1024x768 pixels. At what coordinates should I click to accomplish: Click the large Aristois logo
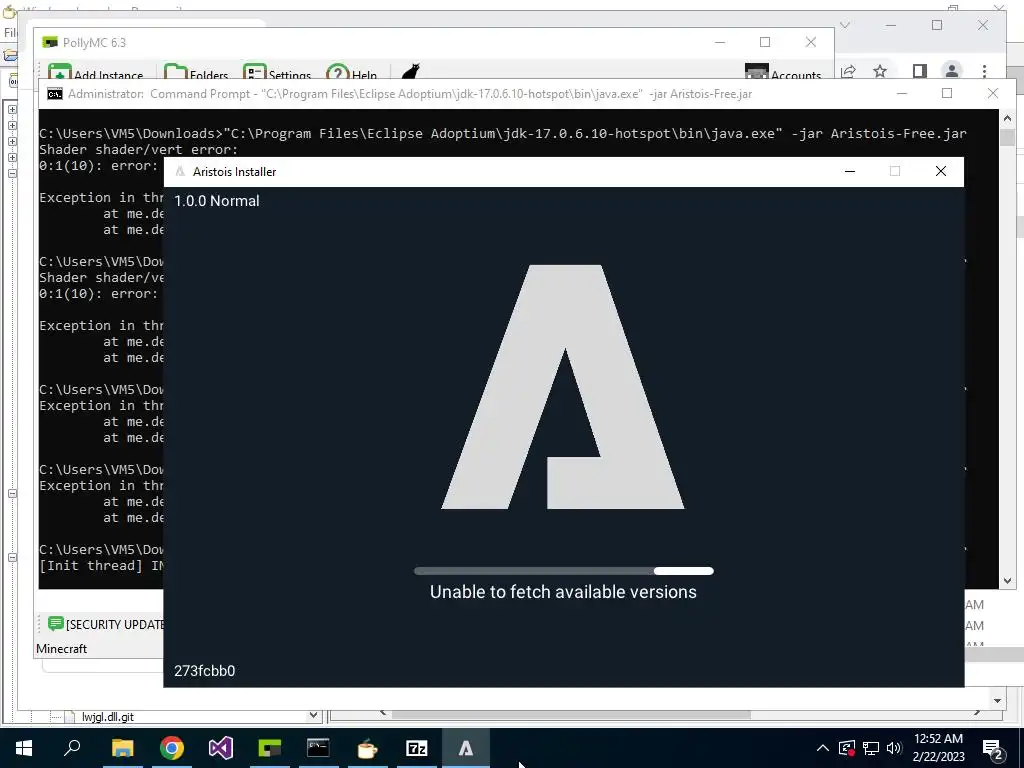(563, 387)
